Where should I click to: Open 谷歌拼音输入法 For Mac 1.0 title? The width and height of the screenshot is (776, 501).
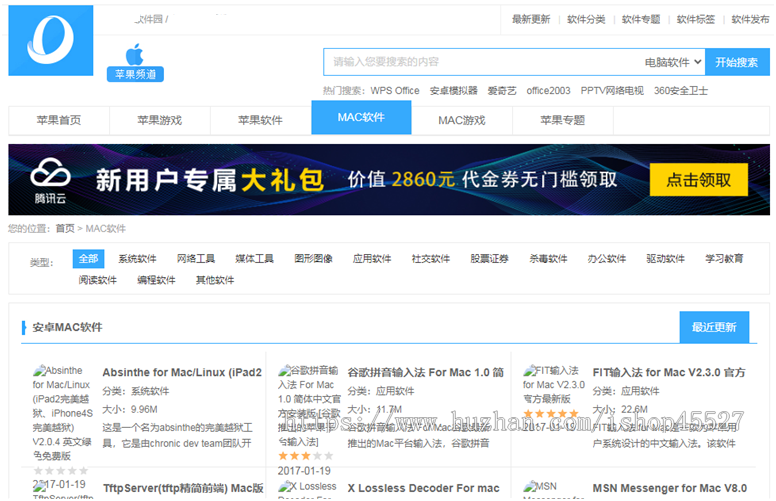[426, 372]
